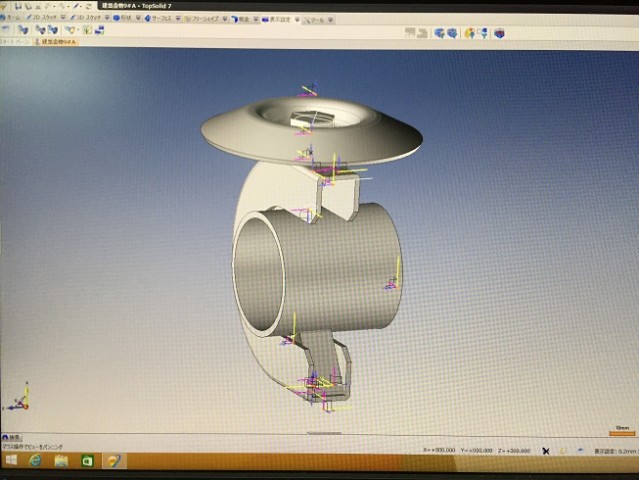Screen dimensions: 639x480
Task: Click the second greyed-out icon in right toolbar
Action: (x=422, y=33)
